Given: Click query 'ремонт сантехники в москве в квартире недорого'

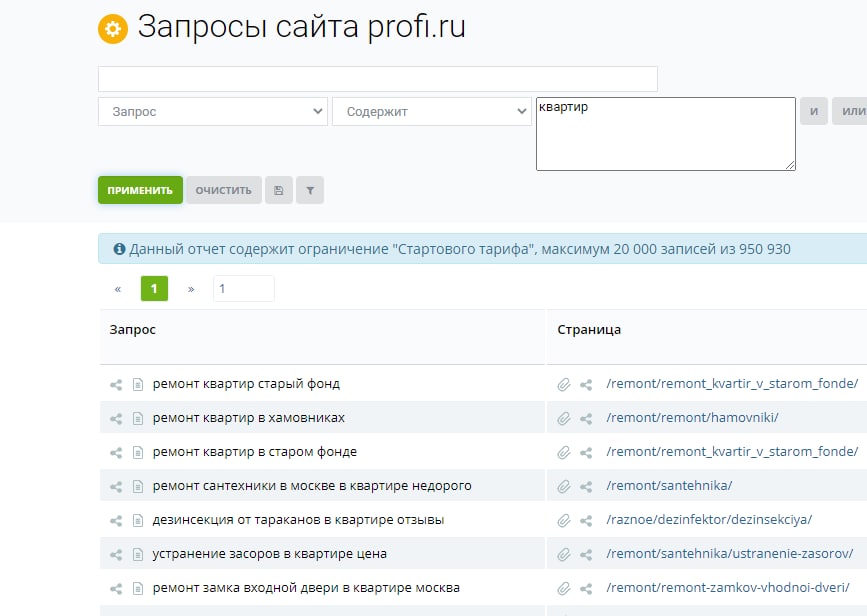Looking at the screenshot, I should pyautogui.click(x=312, y=486).
